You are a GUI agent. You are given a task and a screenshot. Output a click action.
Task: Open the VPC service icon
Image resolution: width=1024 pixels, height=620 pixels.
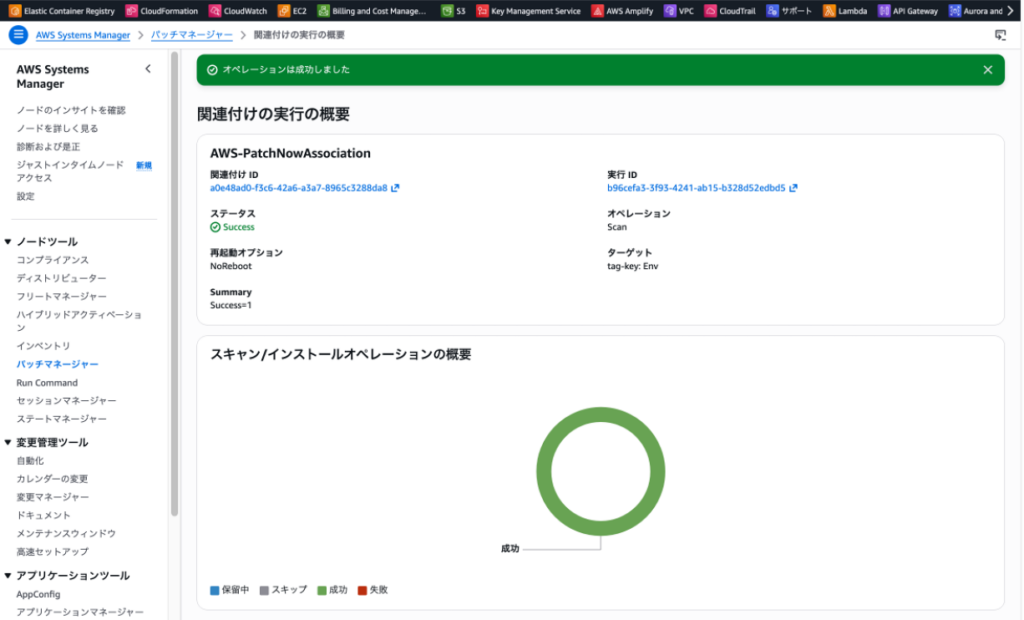(669, 10)
